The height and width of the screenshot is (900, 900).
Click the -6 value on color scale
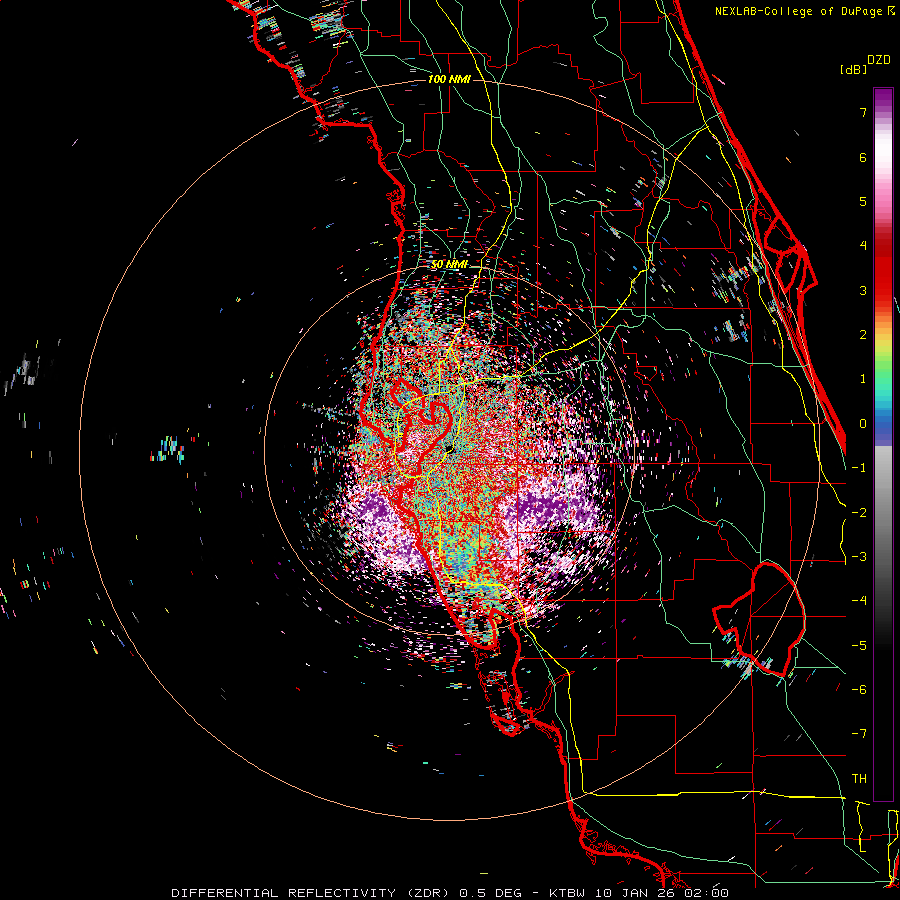pyautogui.click(x=859, y=690)
